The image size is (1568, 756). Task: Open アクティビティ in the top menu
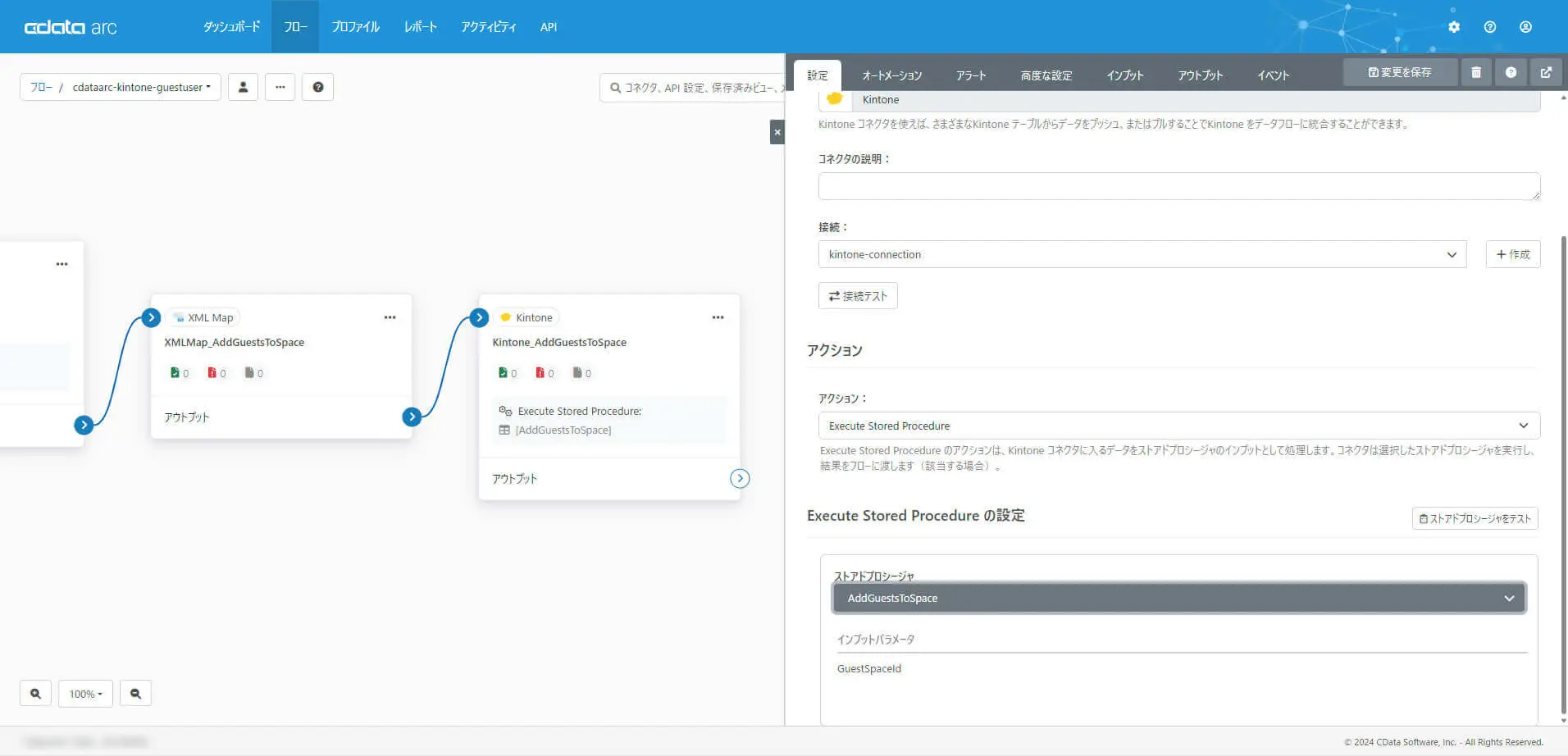tap(488, 27)
